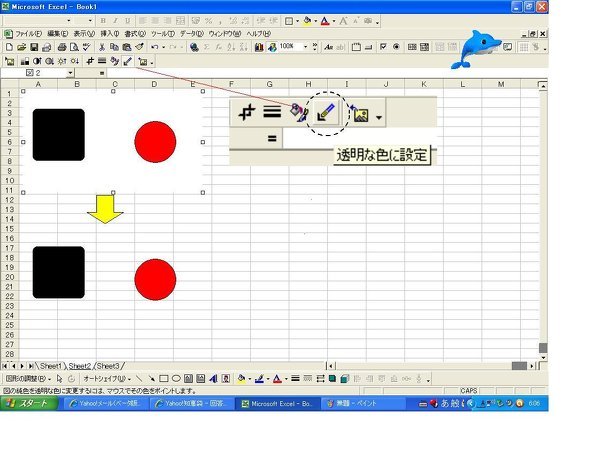This screenshot has width=600, height=450.
Task: Save the workbook with floppy icon
Action: 34,47
